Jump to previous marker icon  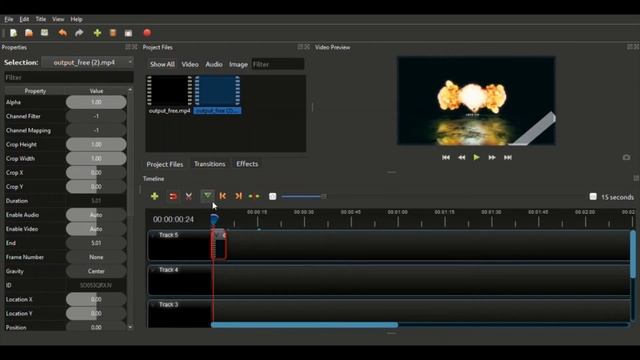223,196
